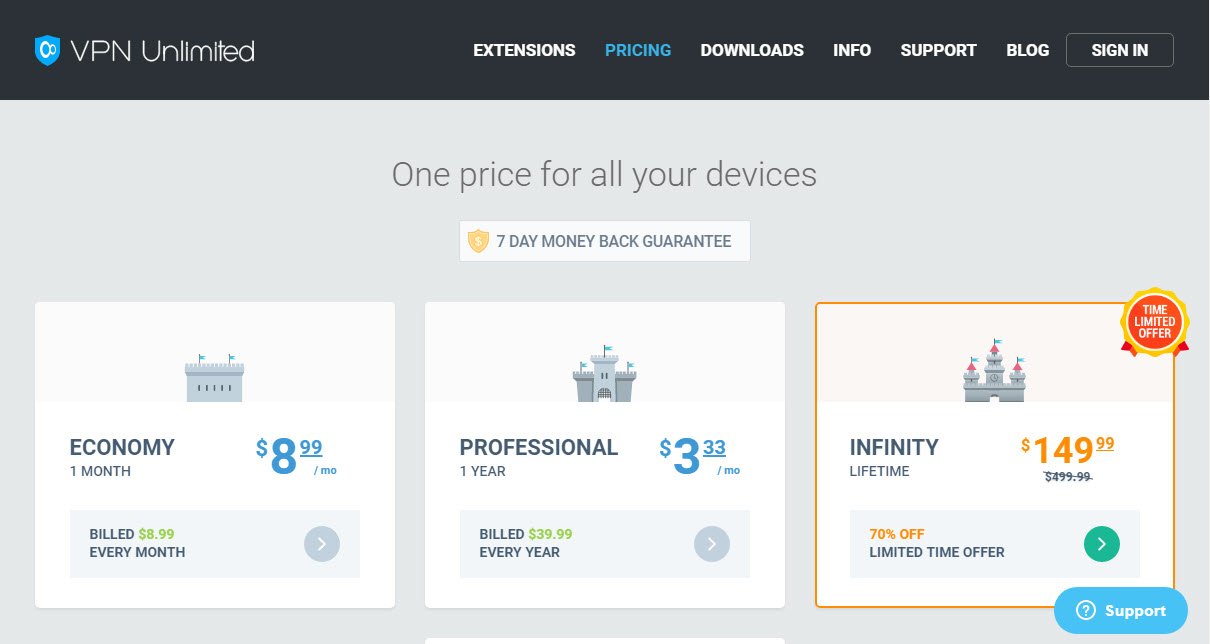Screen dimensions: 1210x644
Task: Click the VPN Unlimited shield logo icon
Action: (x=47, y=50)
